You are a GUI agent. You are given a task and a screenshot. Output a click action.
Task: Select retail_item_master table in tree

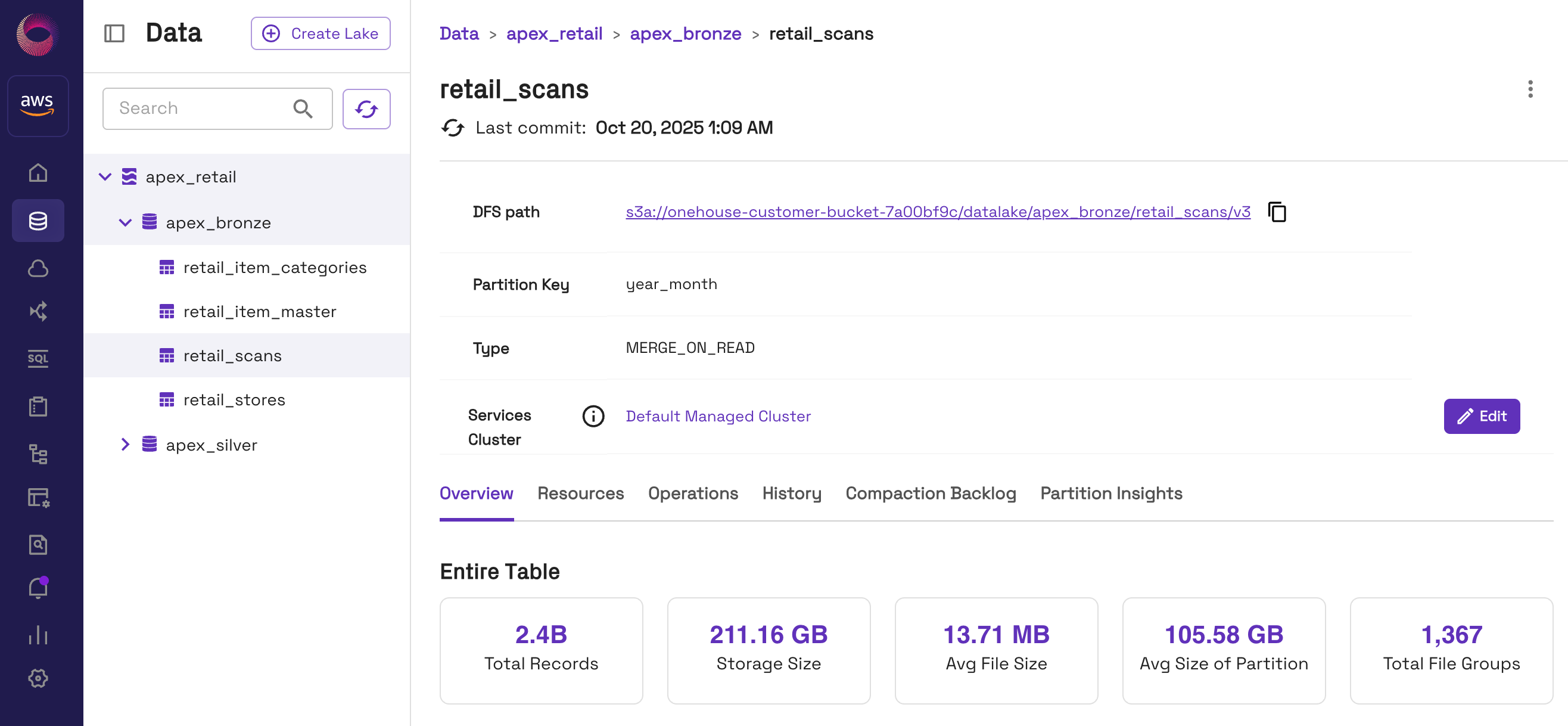point(259,312)
